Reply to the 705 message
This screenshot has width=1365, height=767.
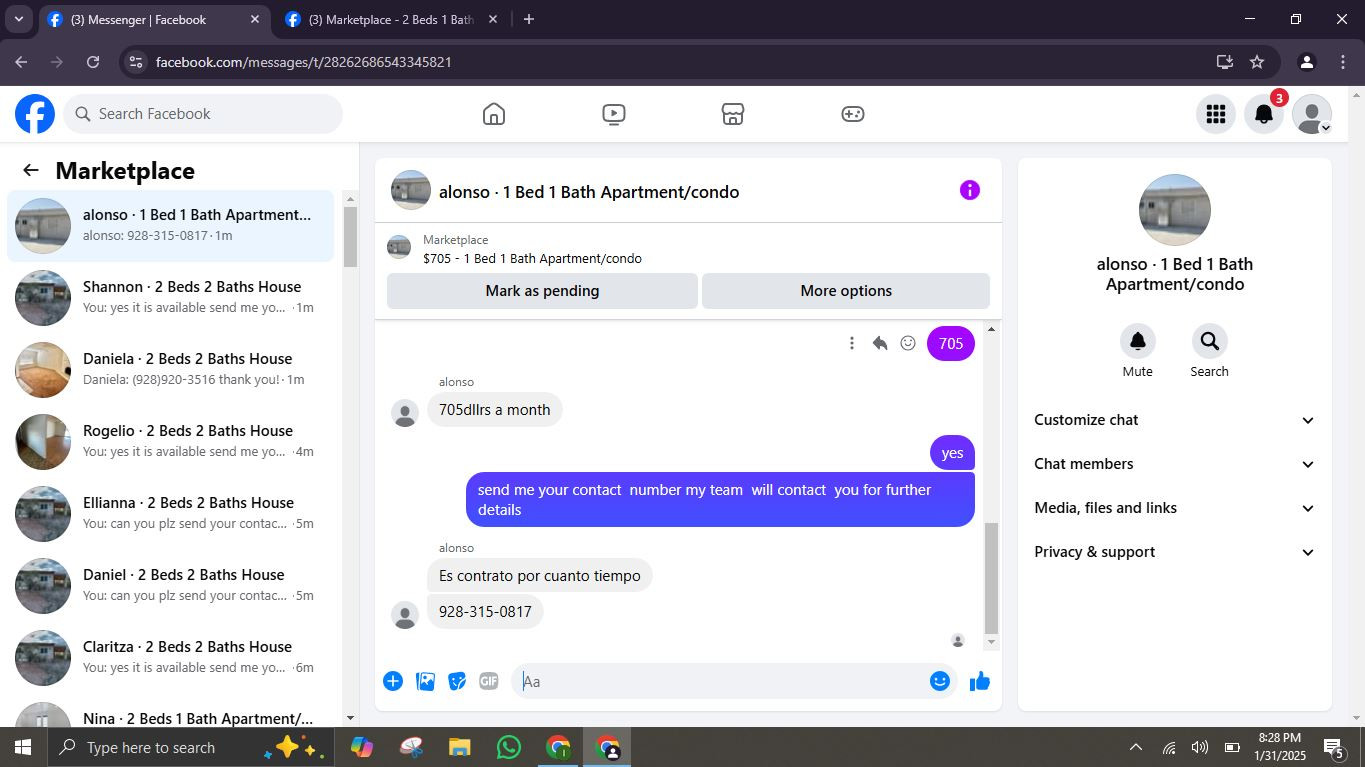click(880, 343)
